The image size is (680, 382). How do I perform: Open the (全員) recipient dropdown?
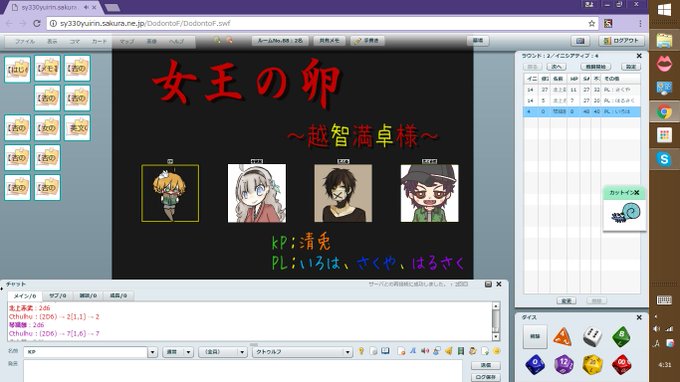pyautogui.click(x=222, y=352)
